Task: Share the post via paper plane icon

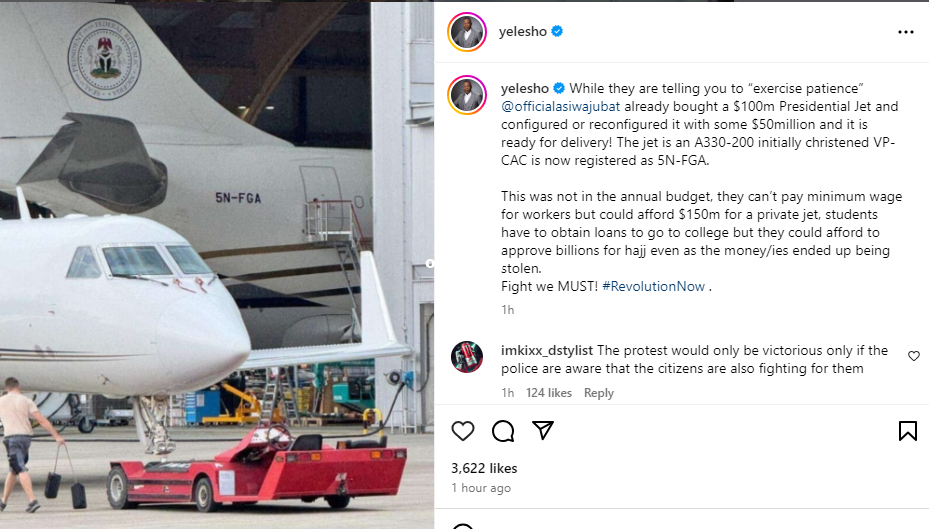Action: (543, 431)
